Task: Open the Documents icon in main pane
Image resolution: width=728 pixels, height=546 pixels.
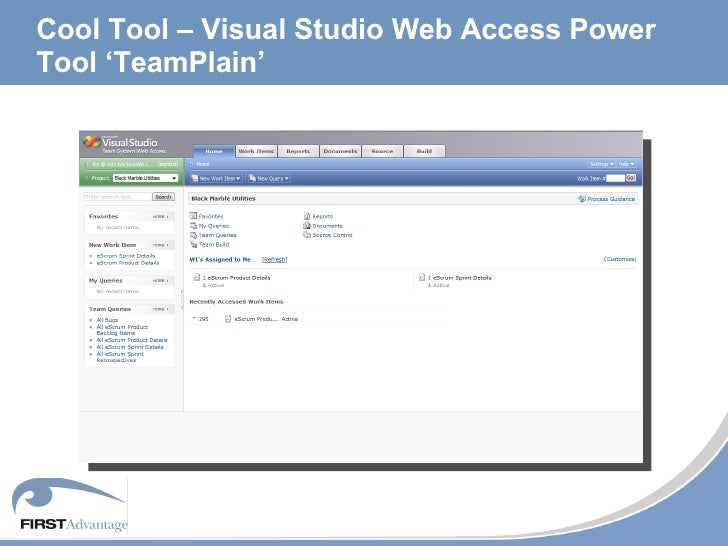Action: 307,226
